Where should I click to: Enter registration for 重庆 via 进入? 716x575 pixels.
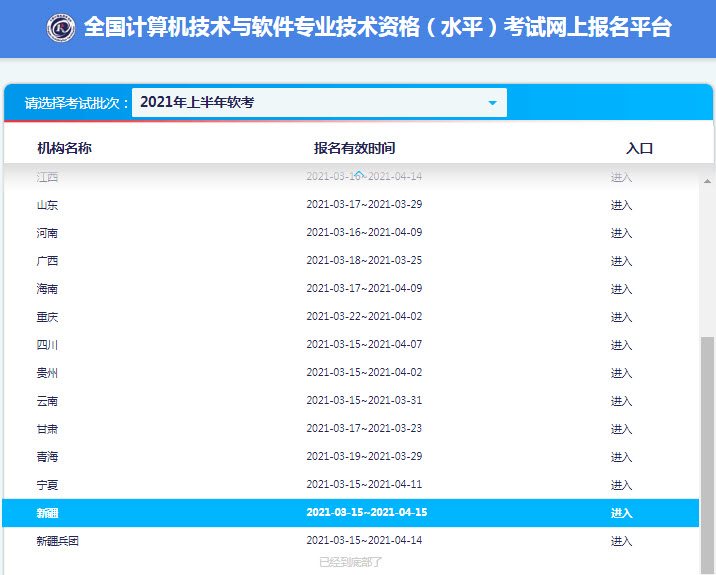(621, 317)
